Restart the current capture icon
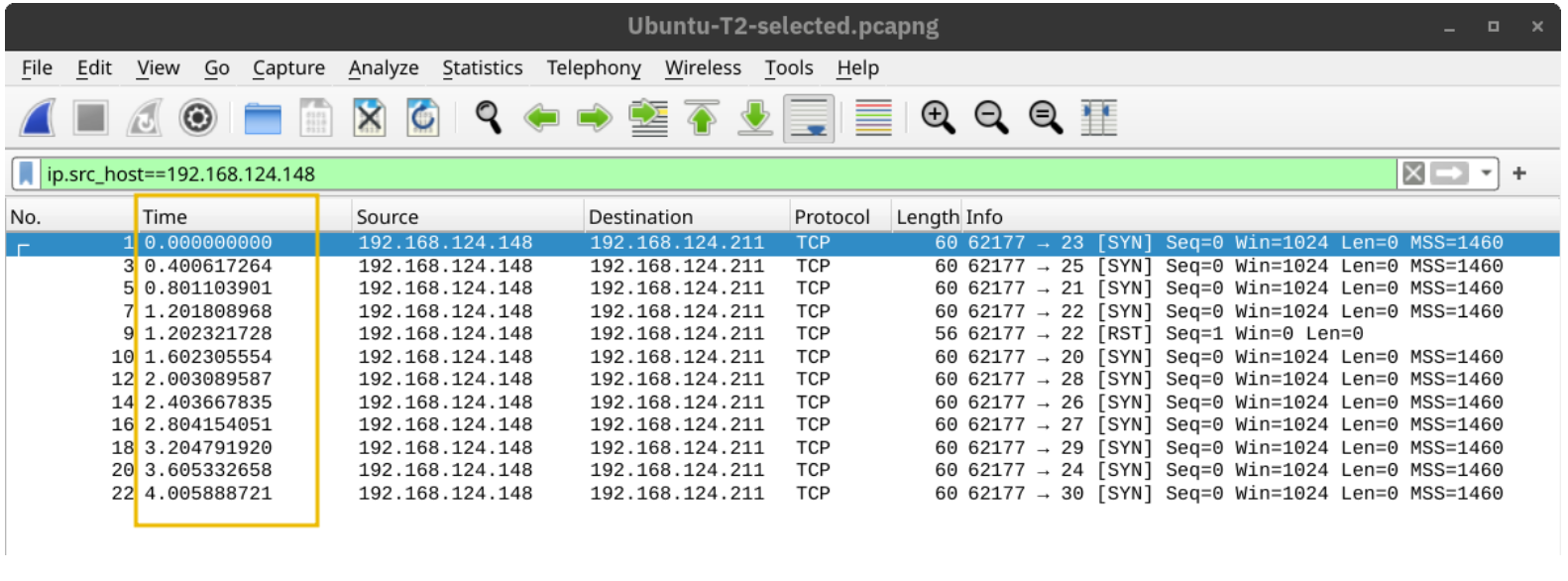 (x=145, y=118)
